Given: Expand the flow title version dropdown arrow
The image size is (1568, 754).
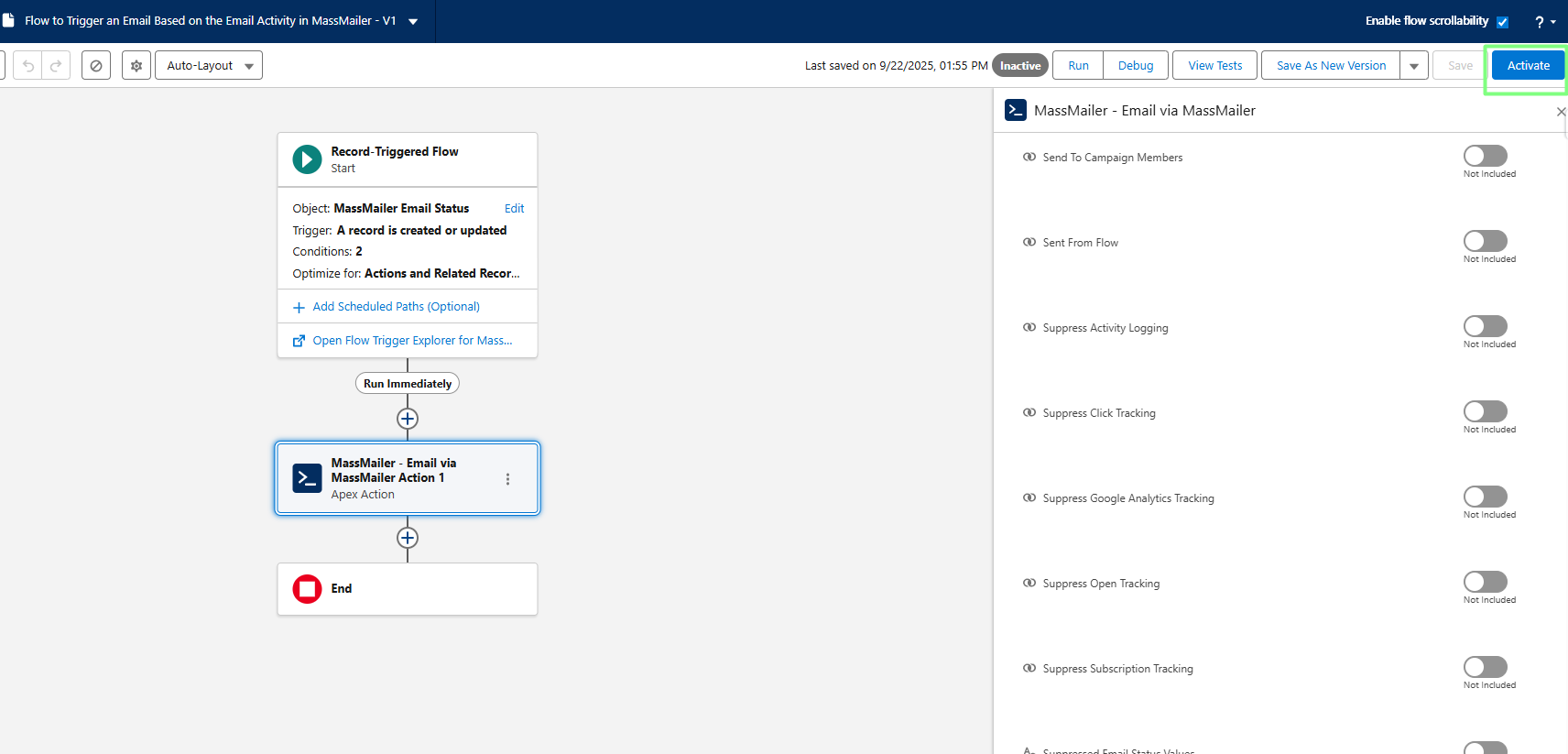Looking at the screenshot, I should (413, 21).
